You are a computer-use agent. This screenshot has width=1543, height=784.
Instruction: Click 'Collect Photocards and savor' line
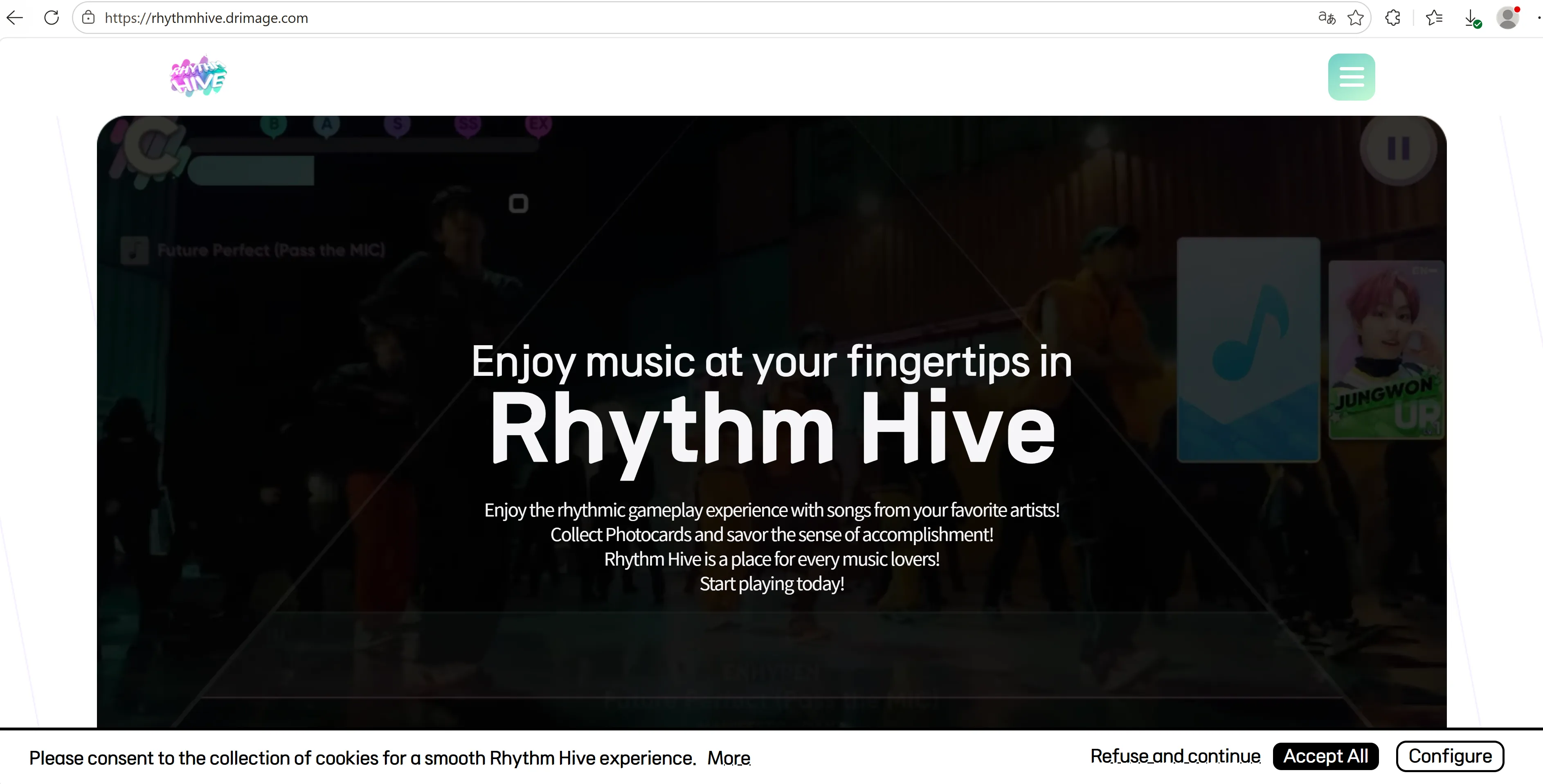(x=771, y=534)
